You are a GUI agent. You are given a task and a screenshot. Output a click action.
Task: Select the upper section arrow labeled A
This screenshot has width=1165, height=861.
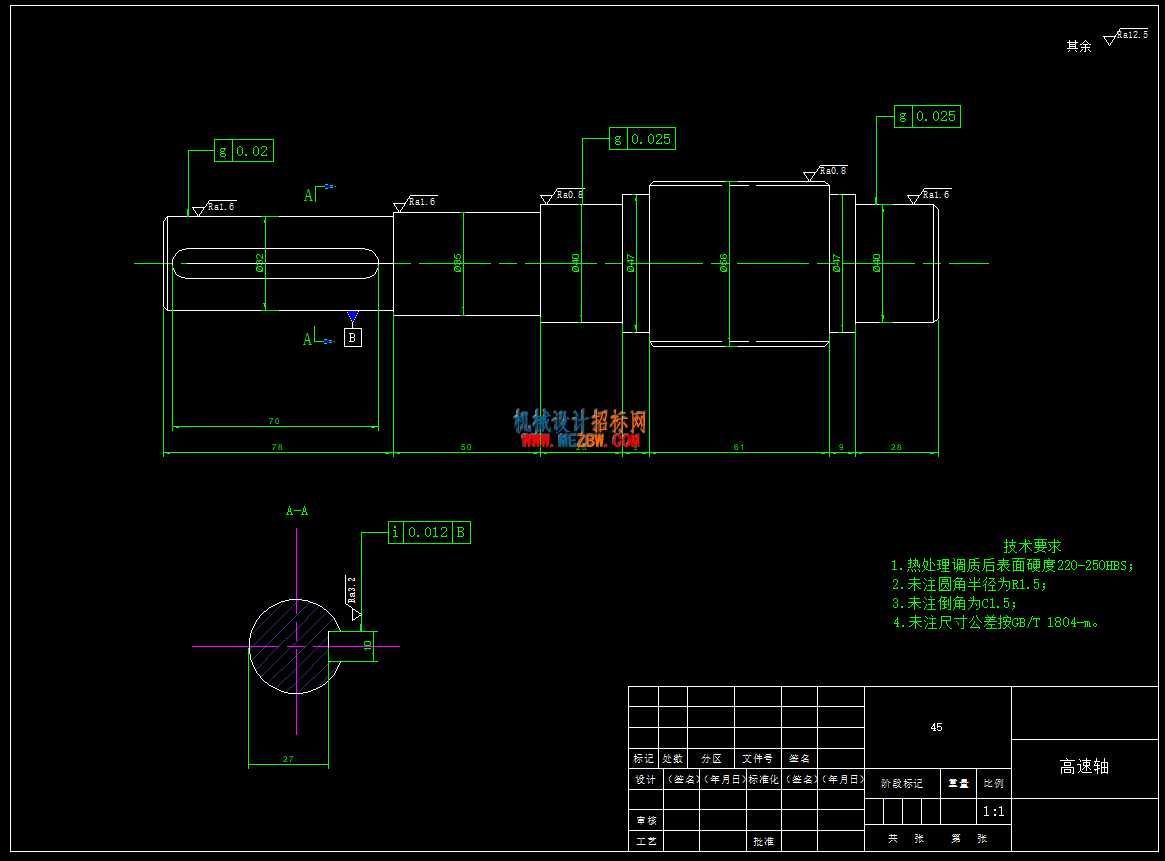click(x=319, y=193)
